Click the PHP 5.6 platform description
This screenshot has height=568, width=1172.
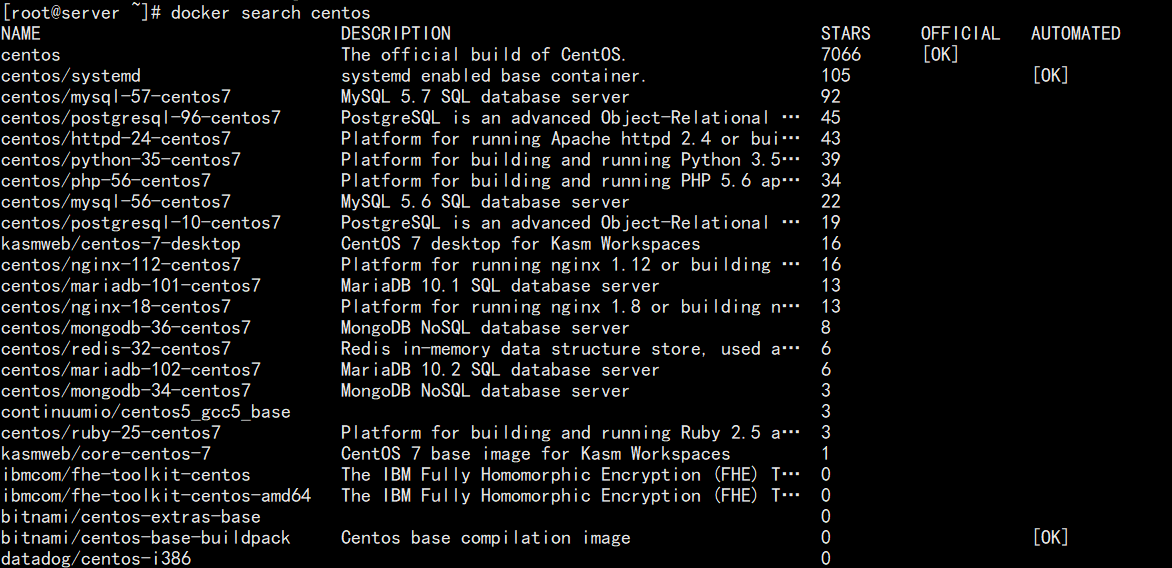pyautogui.click(x=570, y=181)
